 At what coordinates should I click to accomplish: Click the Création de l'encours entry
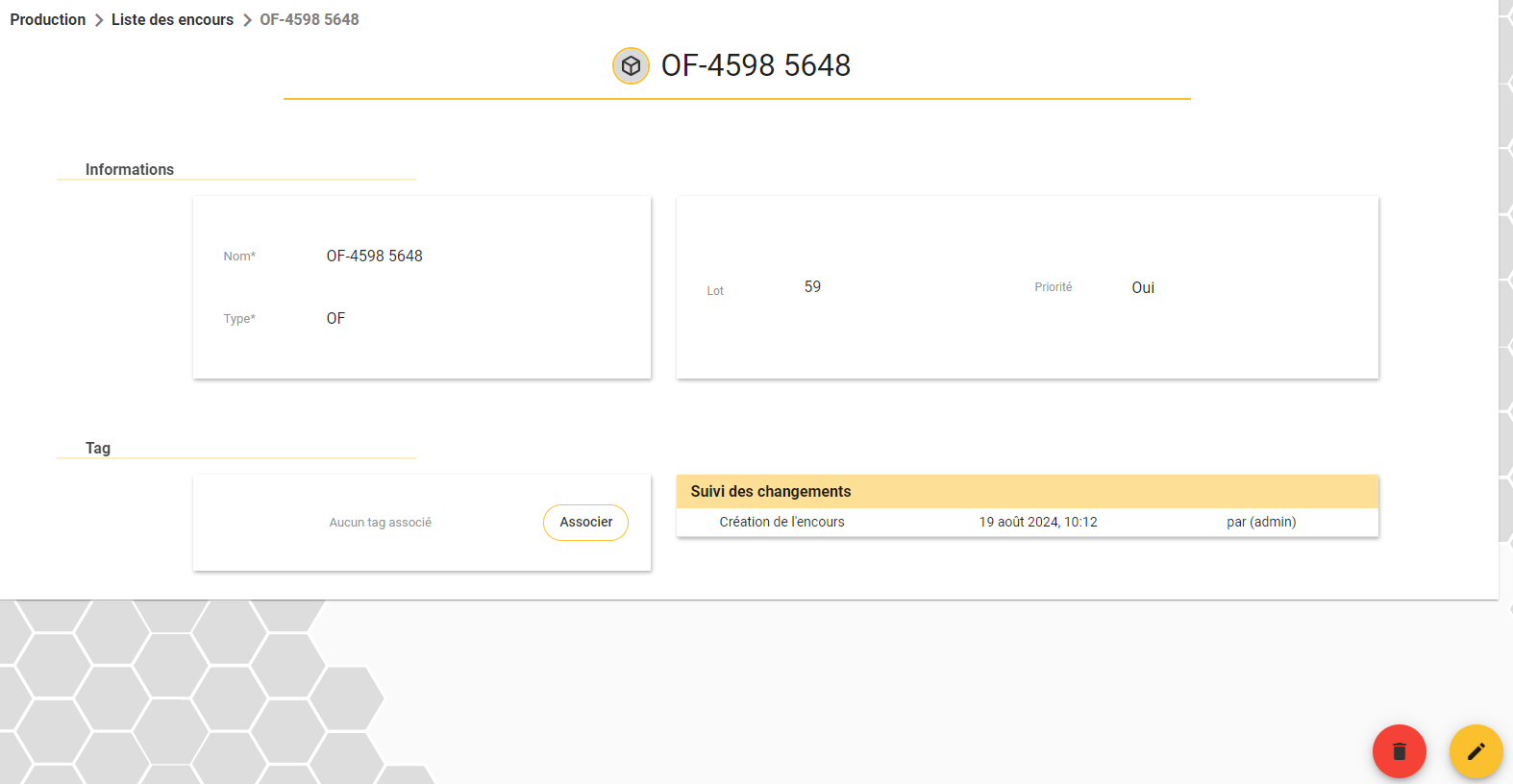(781, 522)
